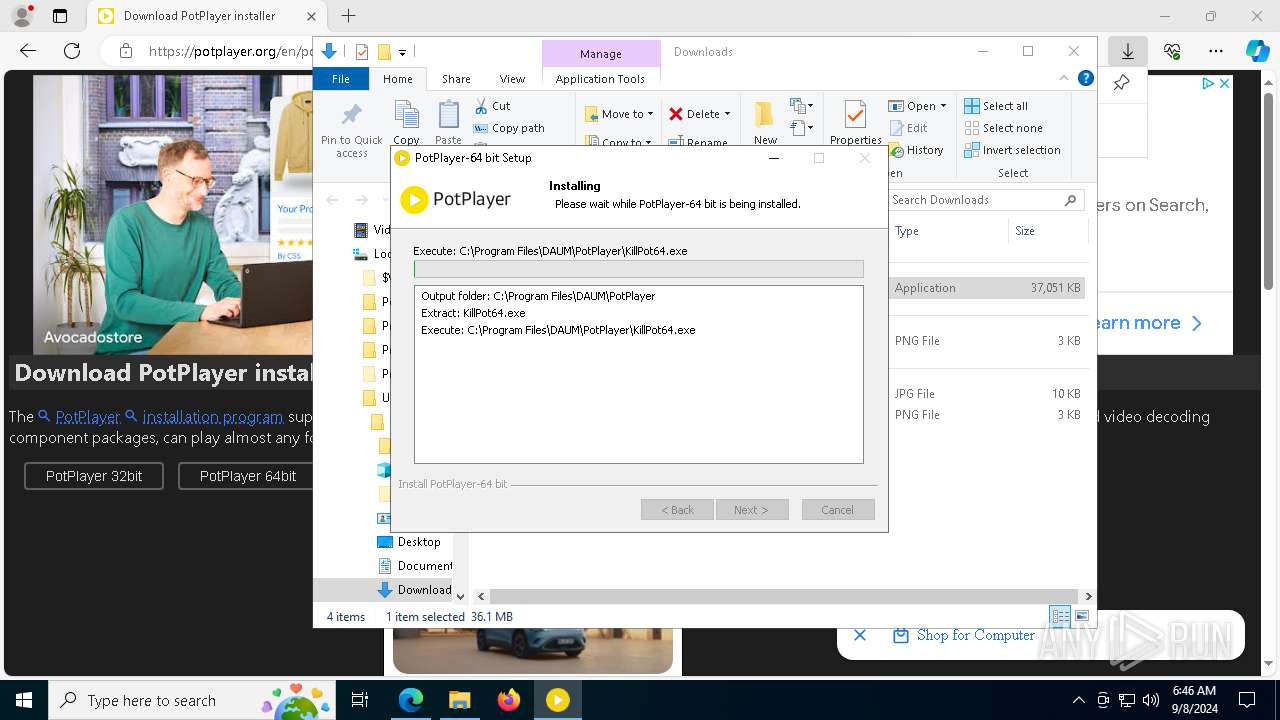Open the File tab in Explorer
The width and height of the screenshot is (1280, 720).
pyautogui.click(x=341, y=79)
